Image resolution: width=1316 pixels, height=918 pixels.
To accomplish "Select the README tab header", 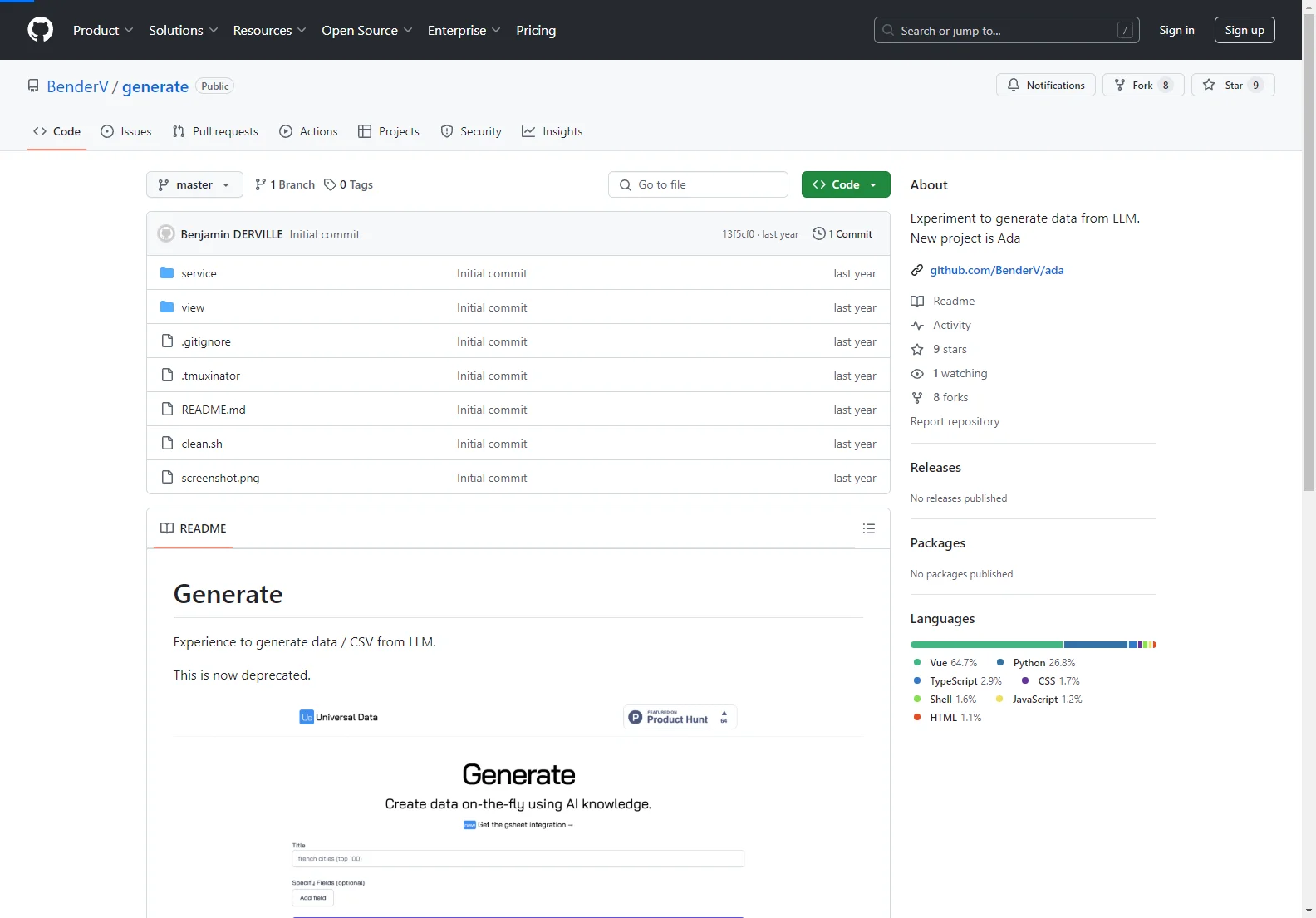I will tap(194, 528).
